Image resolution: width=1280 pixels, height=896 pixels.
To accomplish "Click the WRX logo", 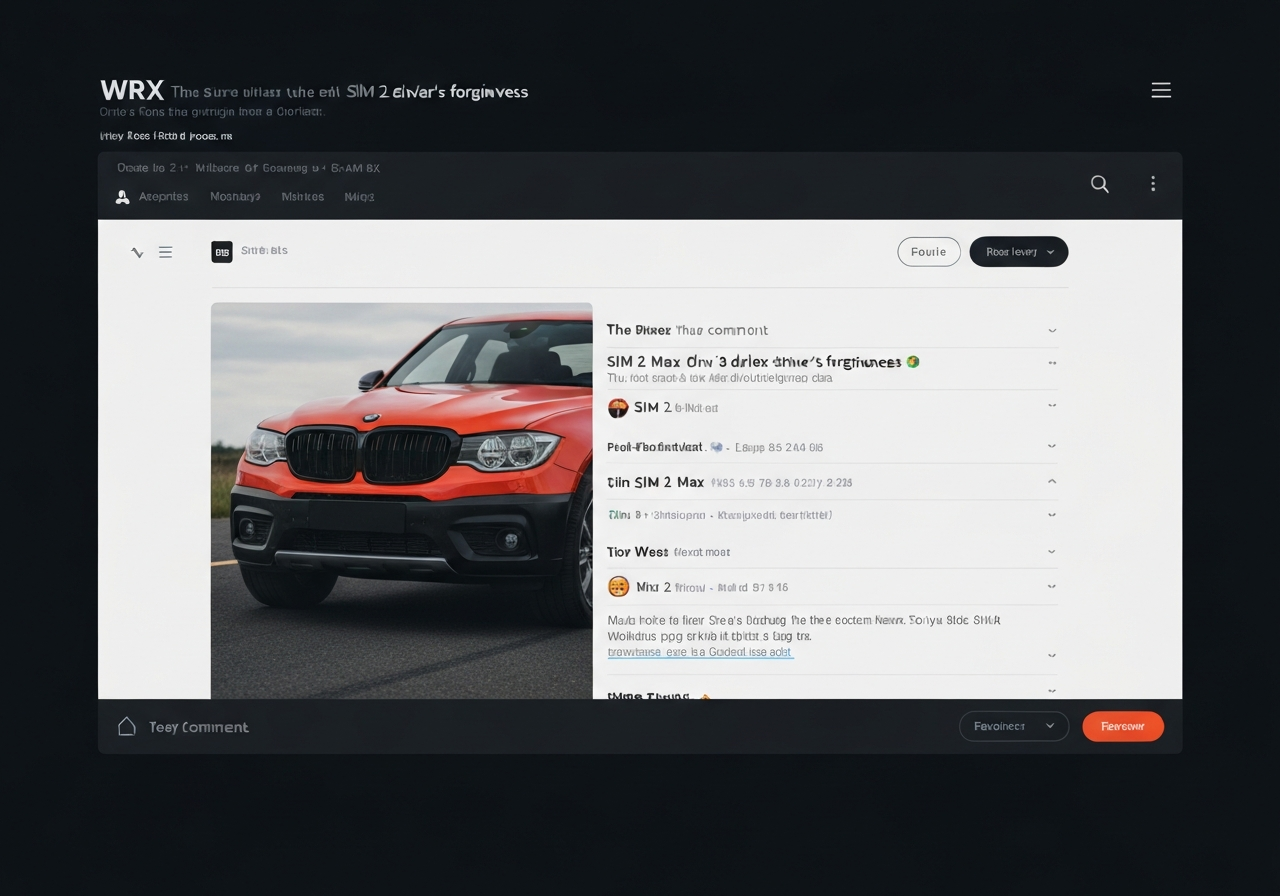I will tap(132, 91).
